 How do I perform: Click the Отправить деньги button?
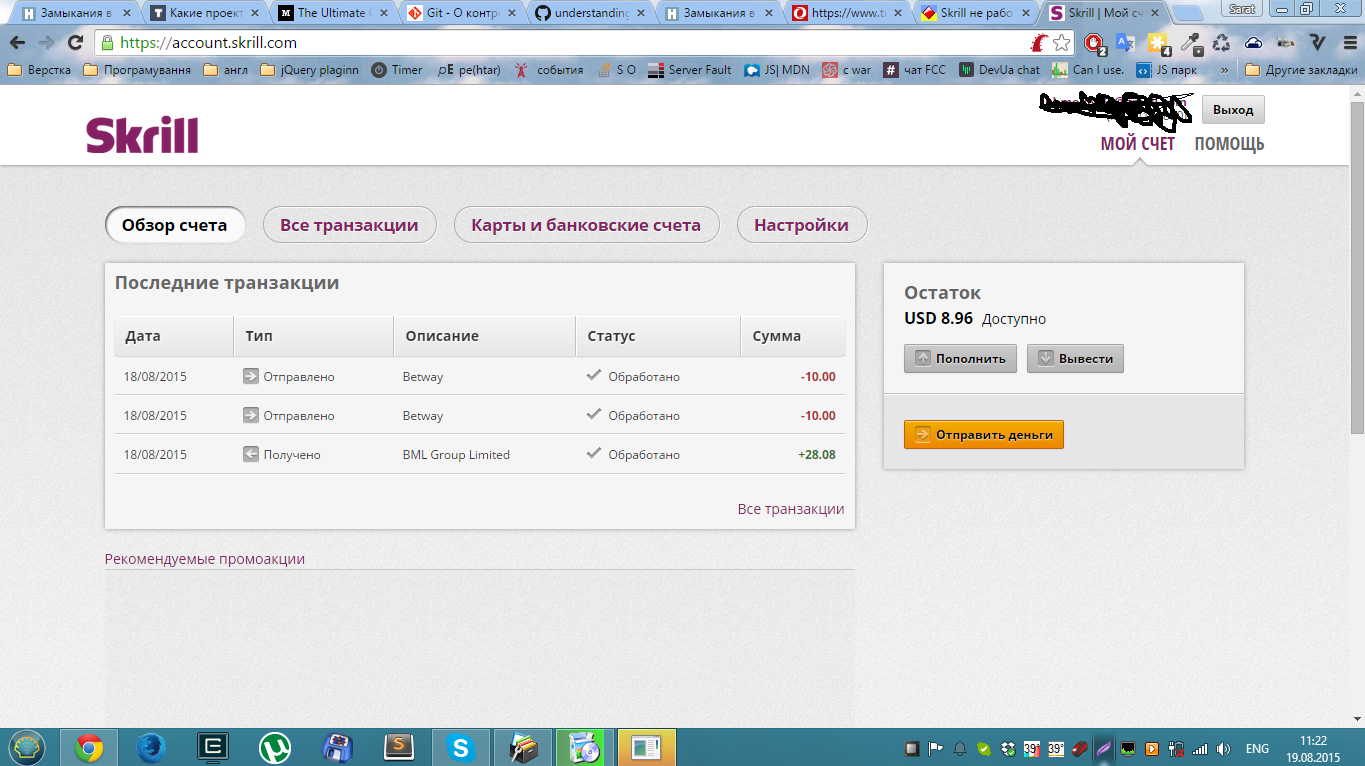(x=984, y=435)
